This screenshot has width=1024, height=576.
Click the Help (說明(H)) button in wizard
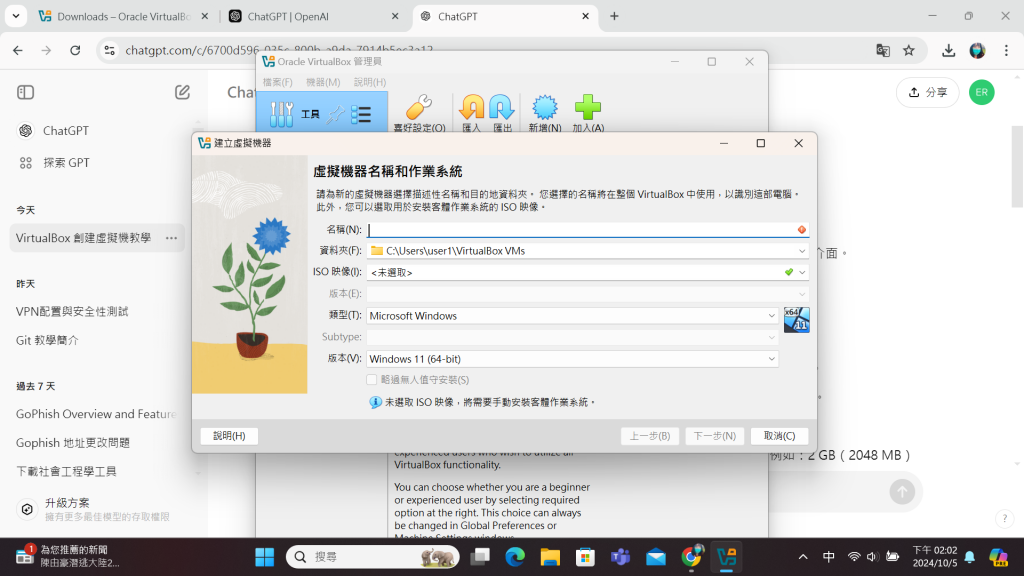click(229, 436)
